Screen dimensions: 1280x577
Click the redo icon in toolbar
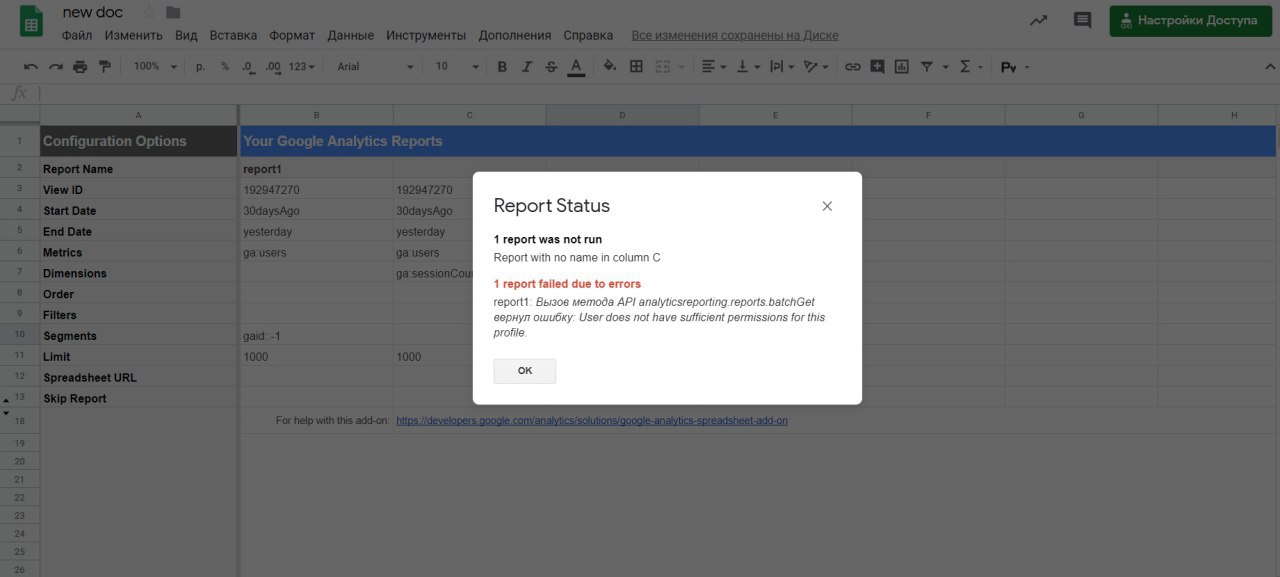pos(55,67)
